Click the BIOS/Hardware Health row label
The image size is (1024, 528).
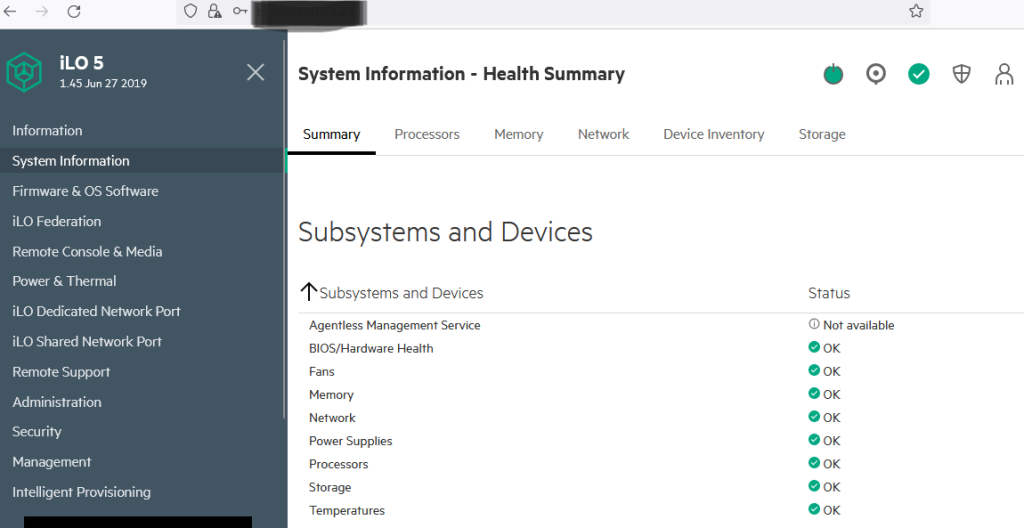tap(371, 348)
